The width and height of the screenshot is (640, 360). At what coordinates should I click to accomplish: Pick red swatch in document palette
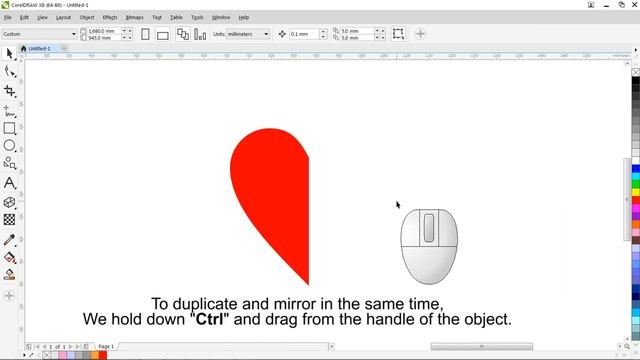point(102,355)
